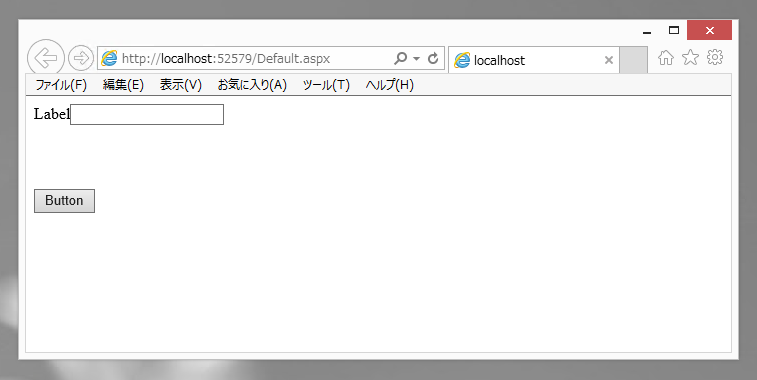757x380 pixels.
Task: Close the Internet Explorer window
Action: click(709, 30)
